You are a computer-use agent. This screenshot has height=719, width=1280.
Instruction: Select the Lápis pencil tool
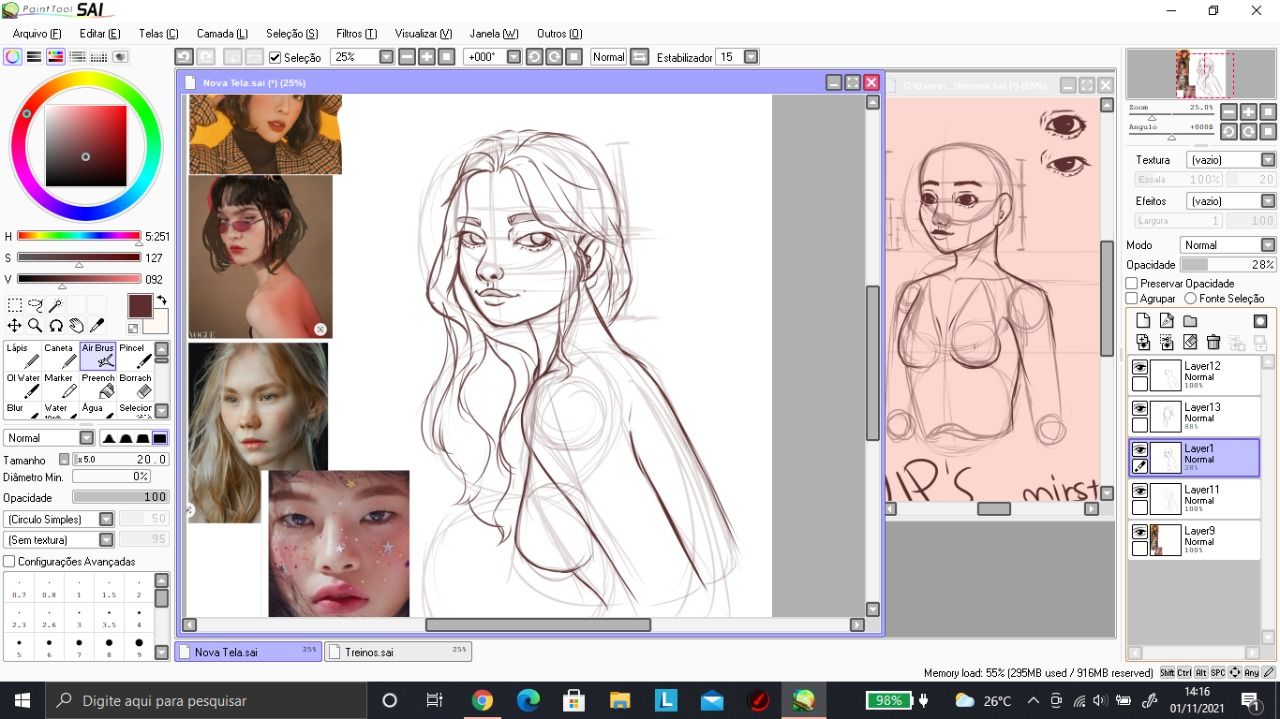pos(22,356)
